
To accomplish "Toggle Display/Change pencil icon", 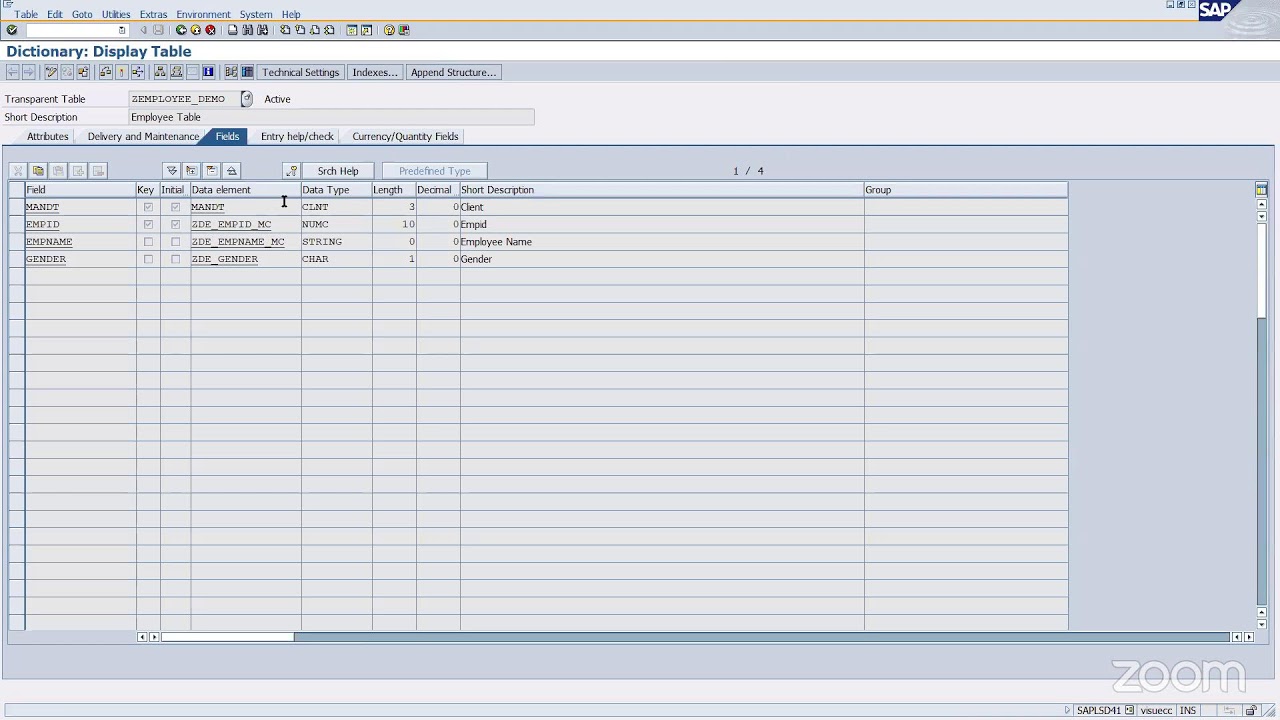I will pos(51,72).
